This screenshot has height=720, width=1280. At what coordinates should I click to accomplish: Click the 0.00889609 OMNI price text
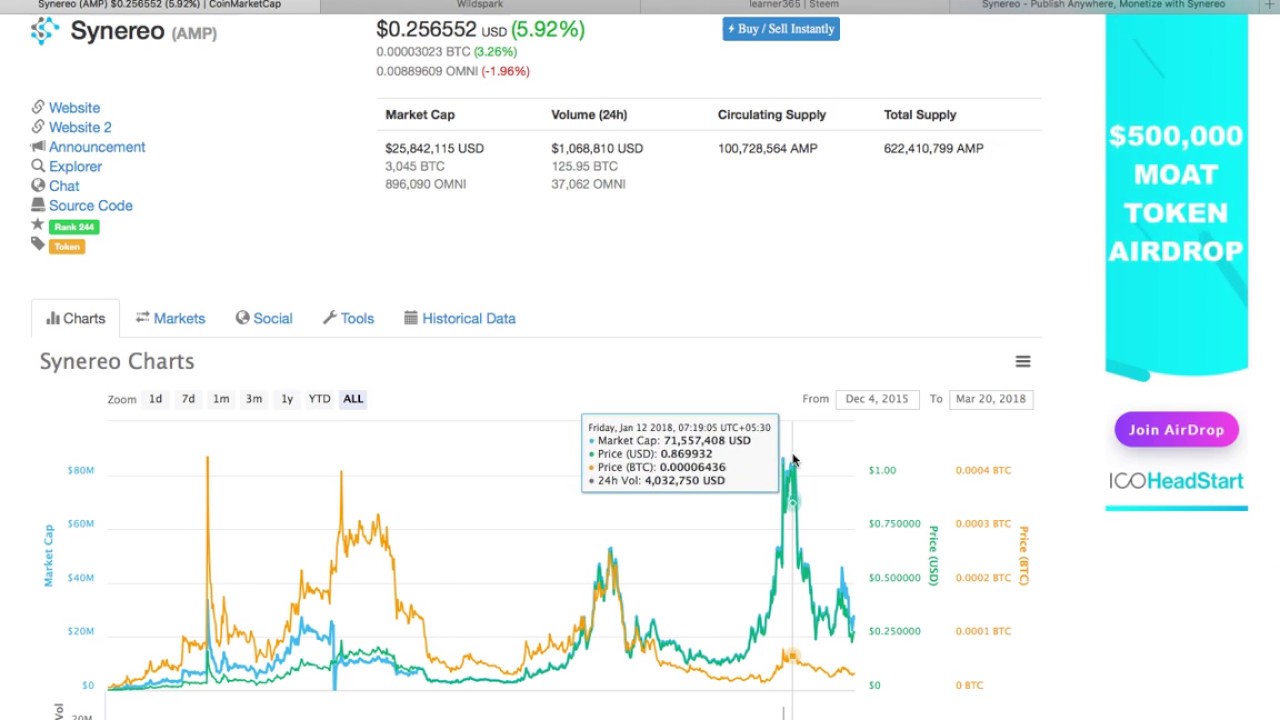point(427,71)
